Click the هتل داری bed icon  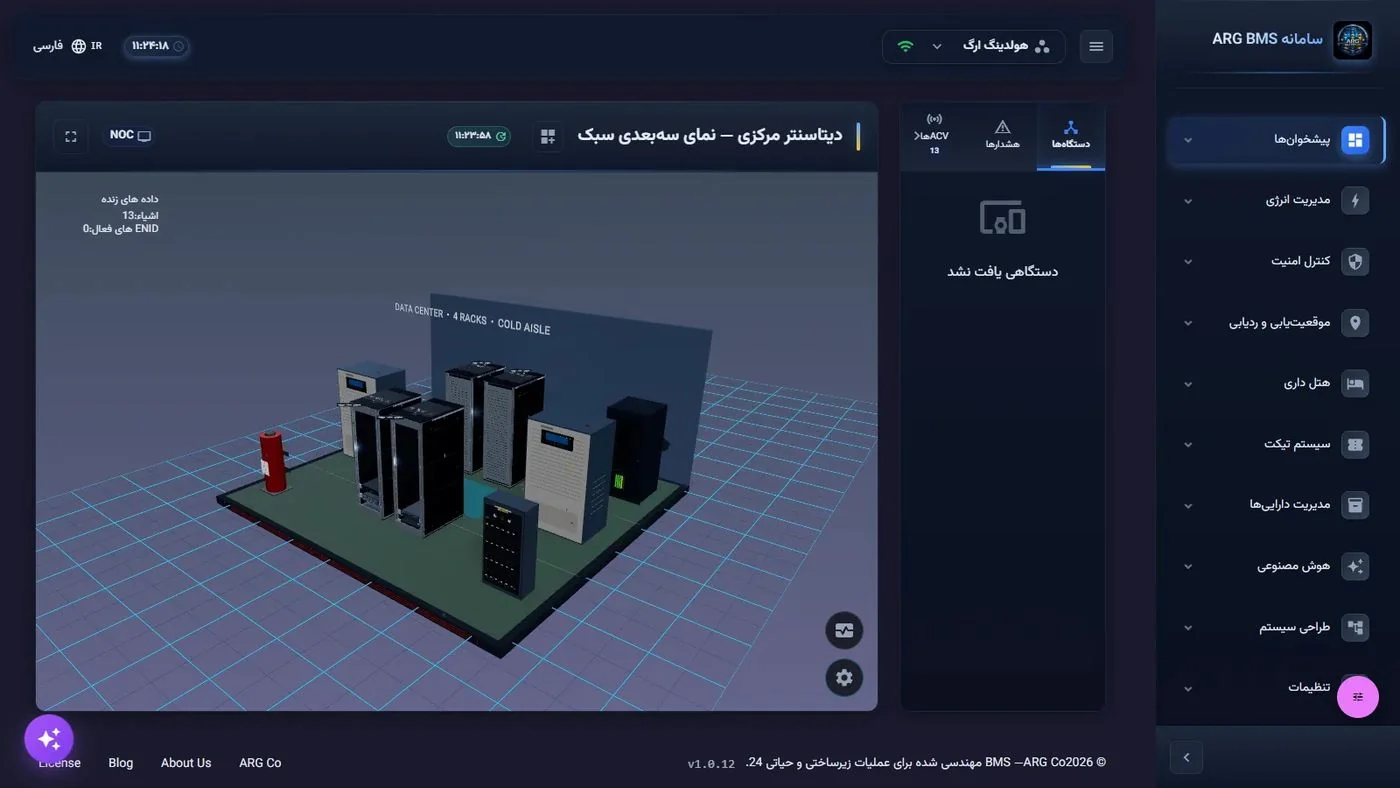[x=1355, y=383]
